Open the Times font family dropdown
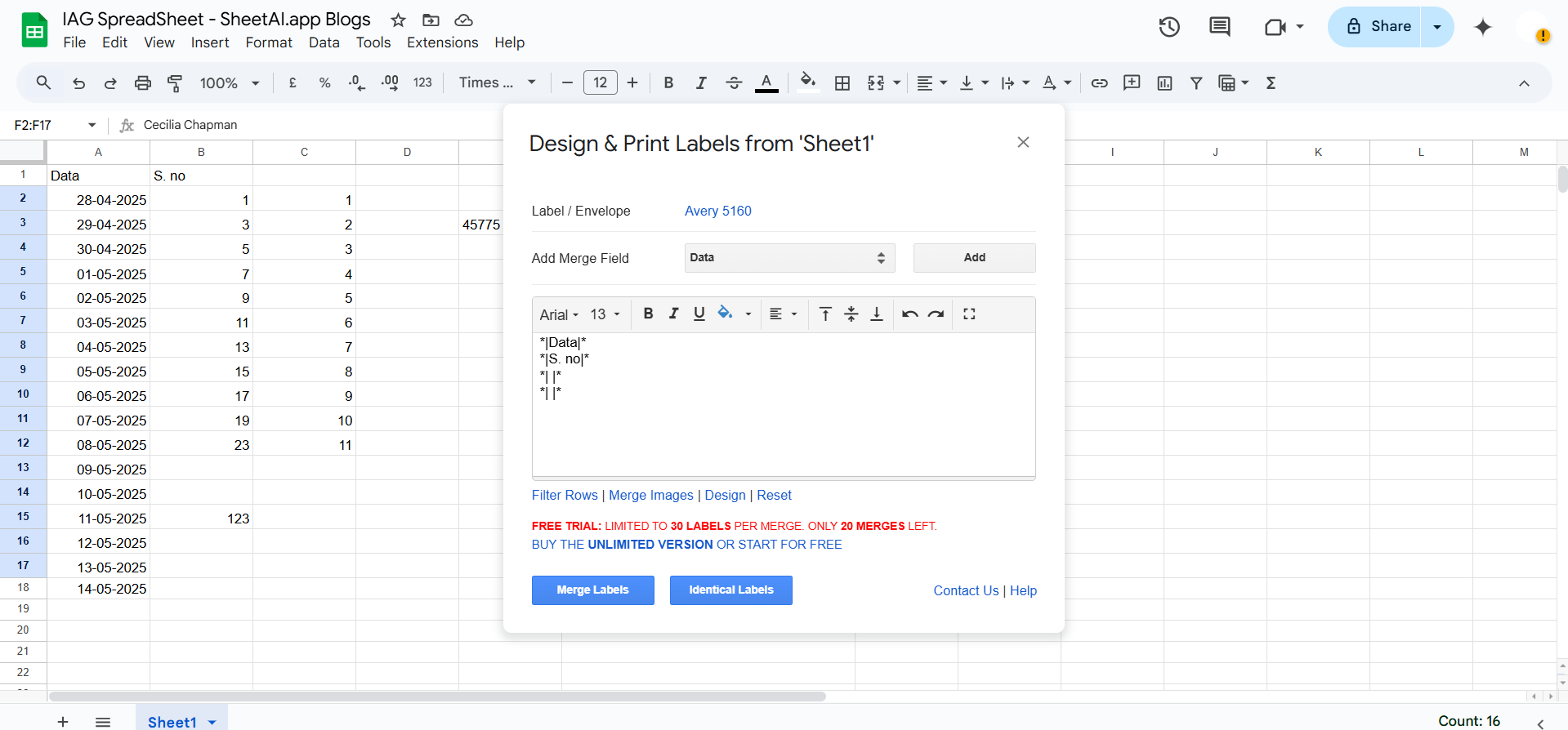 click(497, 82)
